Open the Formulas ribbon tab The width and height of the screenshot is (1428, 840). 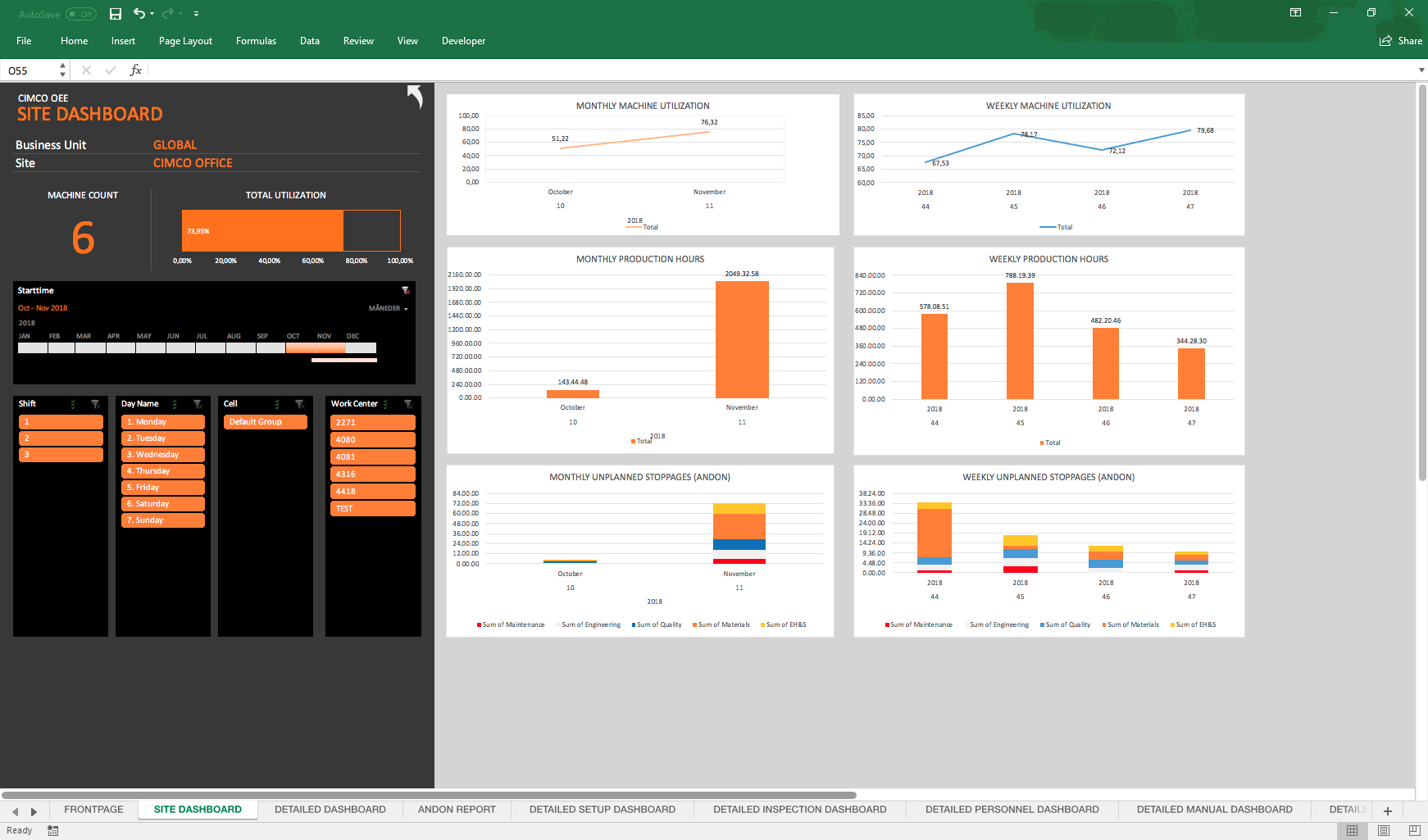click(x=256, y=41)
